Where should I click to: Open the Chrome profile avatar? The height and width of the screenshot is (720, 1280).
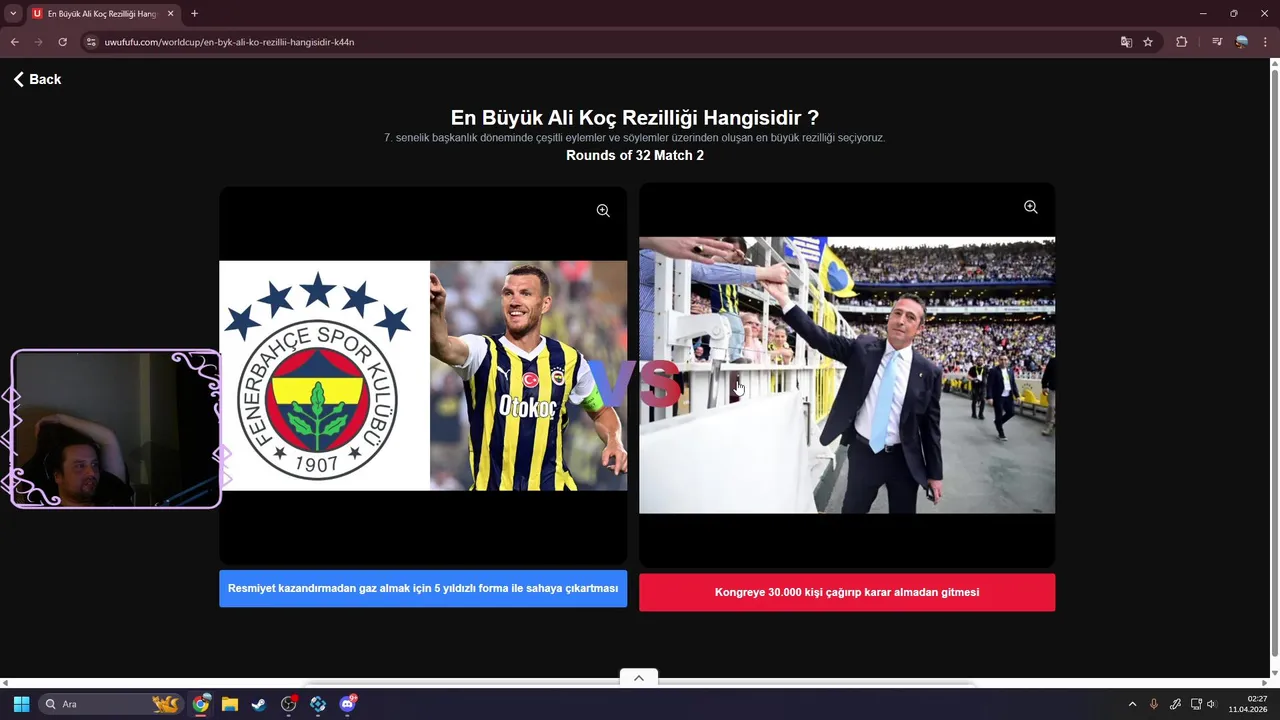(1241, 42)
